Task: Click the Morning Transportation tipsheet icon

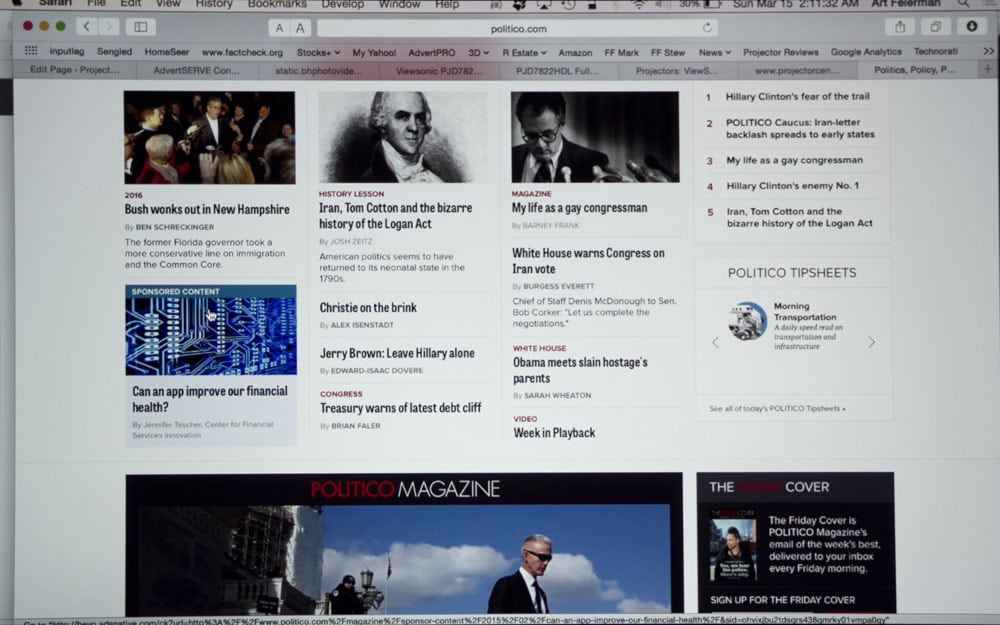Action: pos(747,321)
